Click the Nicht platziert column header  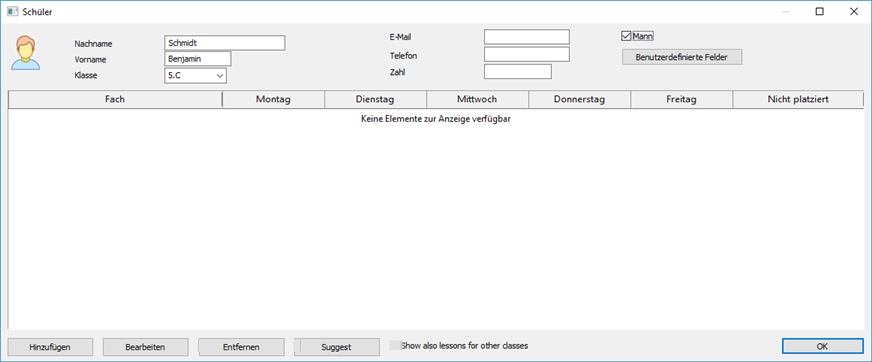point(798,99)
